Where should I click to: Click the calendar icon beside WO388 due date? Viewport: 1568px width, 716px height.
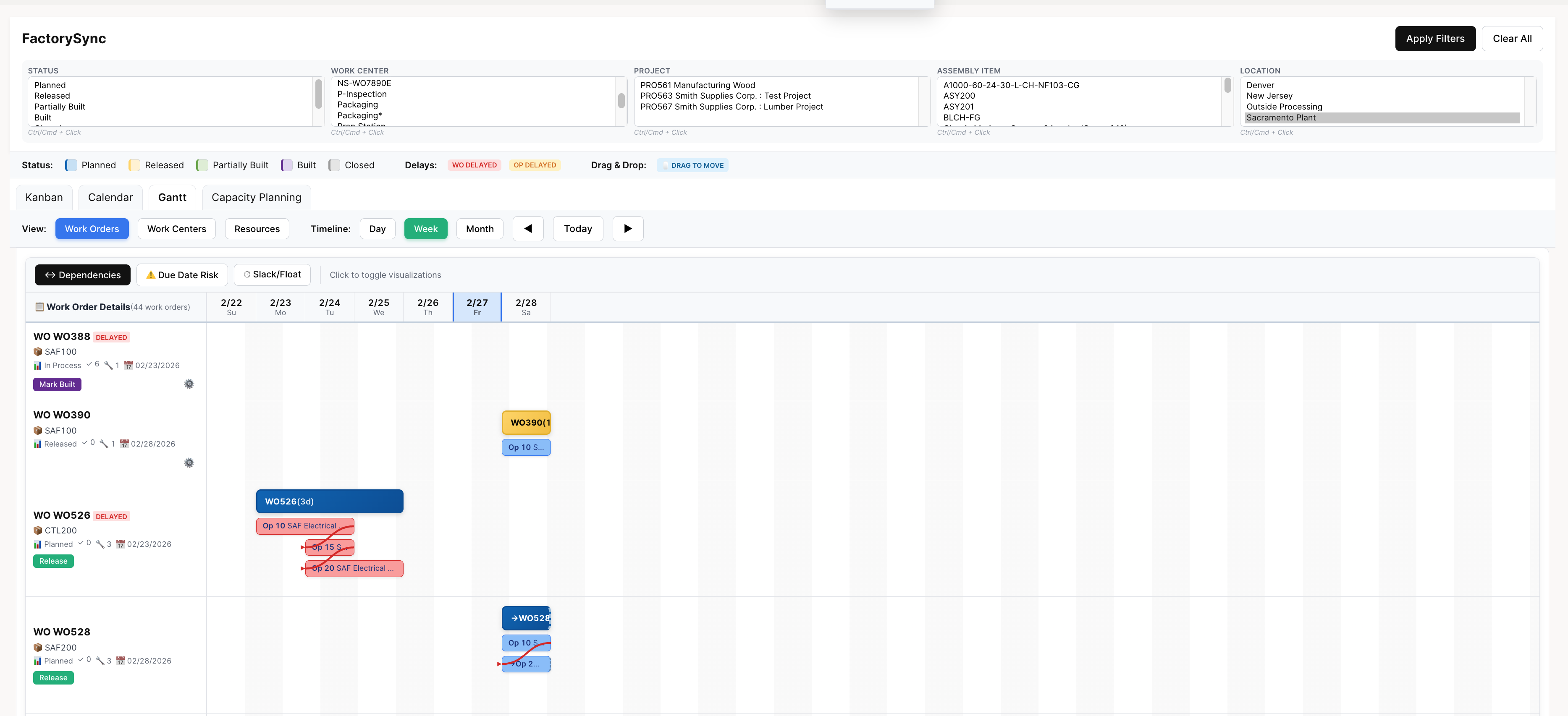pyautogui.click(x=128, y=365)
